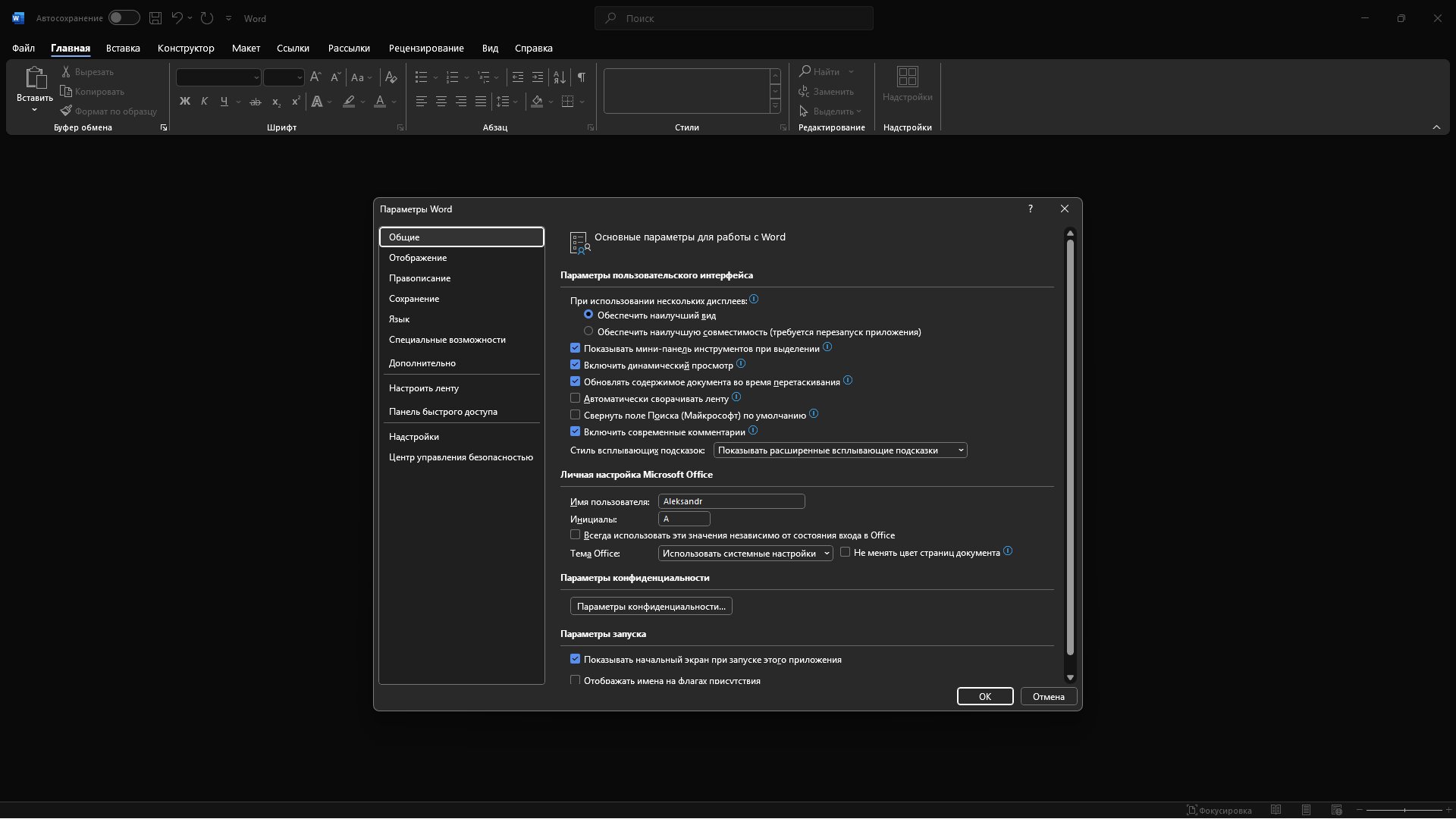Collapse the ribbon with the chevron arrow
The height and width of the screenshot is (819, 1456).
coord(1436,127)
